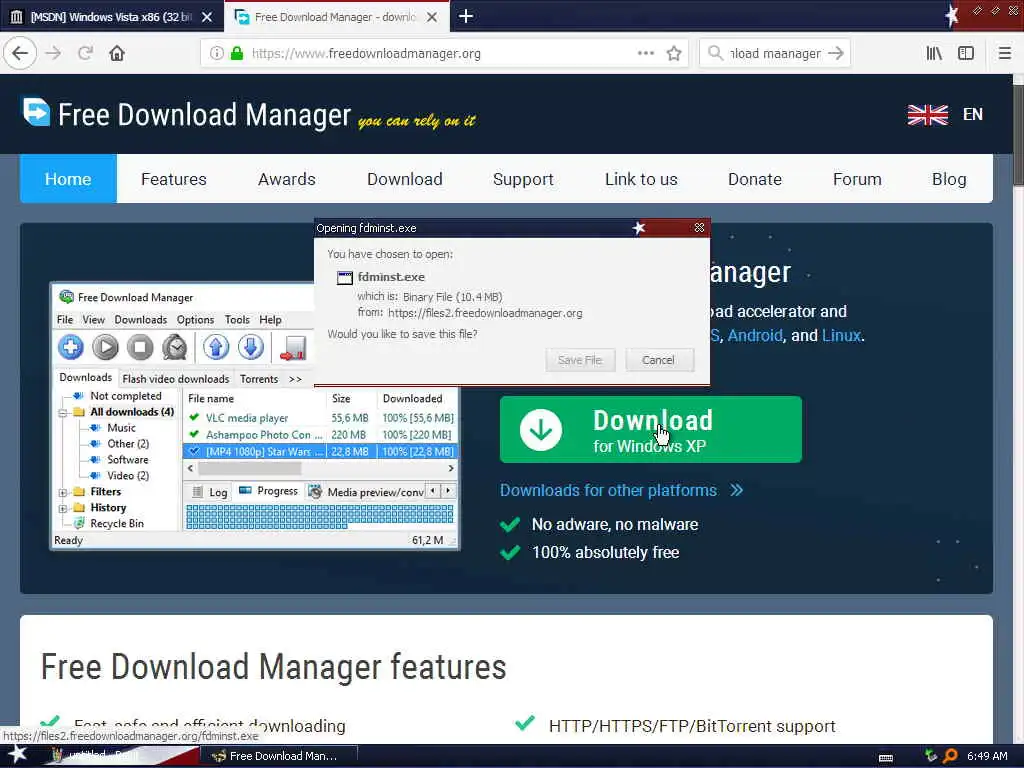Image resolution: width=1024 pixels, height=768 pixels.
Task: Open the EN language selector
Action: click(972, 114)
